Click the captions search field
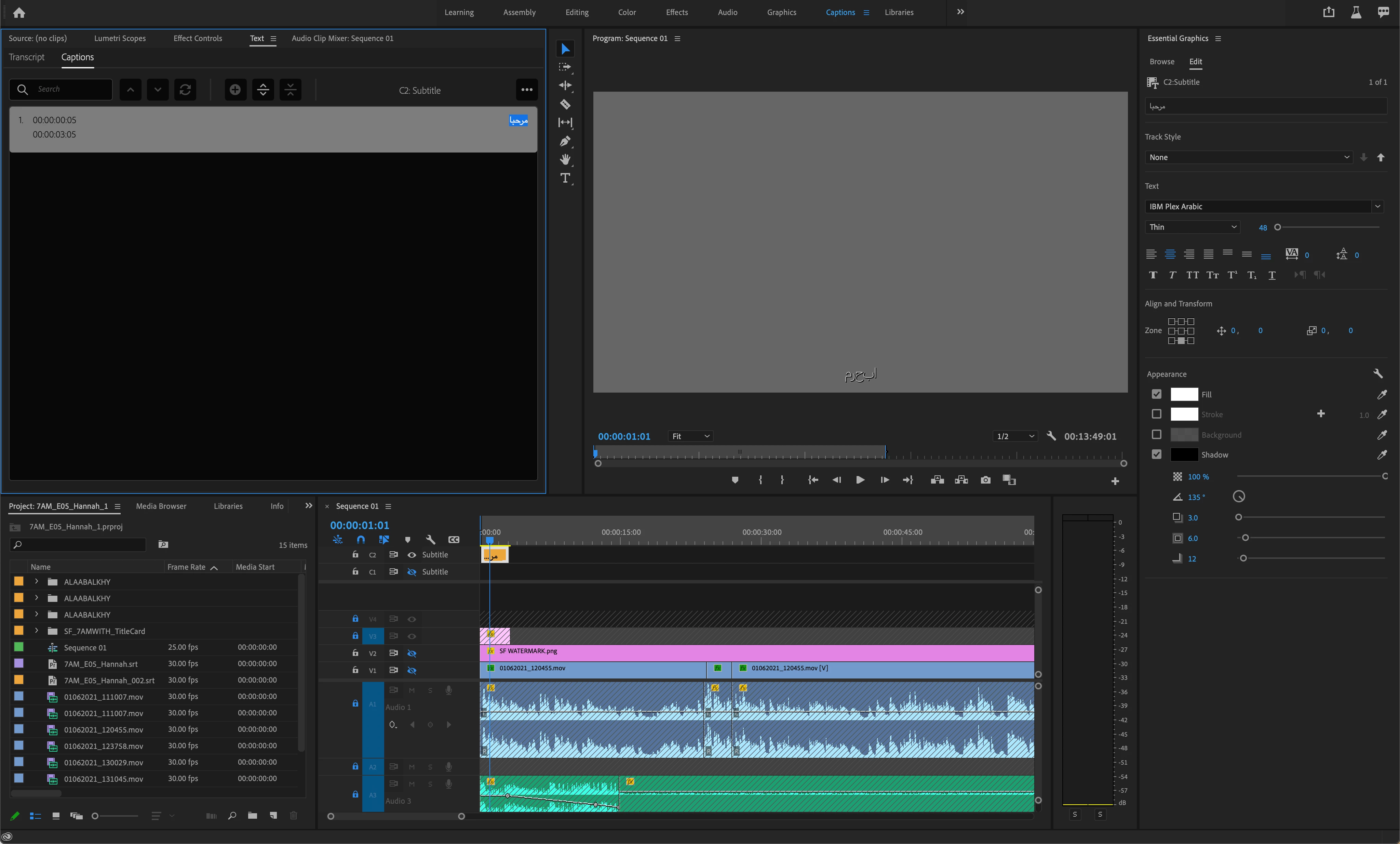1400x844 pixels. coord(71,89)
